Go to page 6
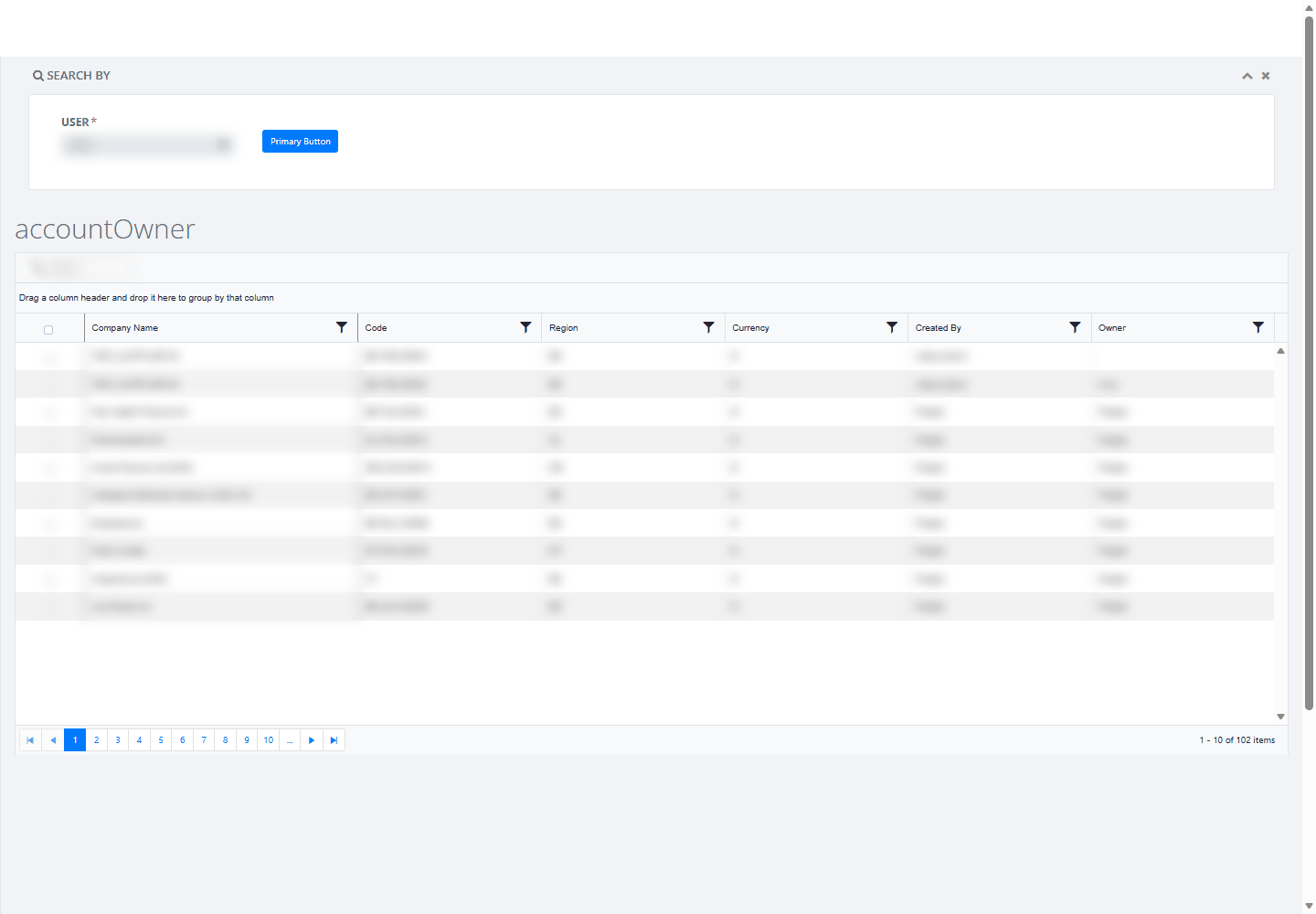The image size is (1316, 914). pyautogui.click(x=183, y=740)
